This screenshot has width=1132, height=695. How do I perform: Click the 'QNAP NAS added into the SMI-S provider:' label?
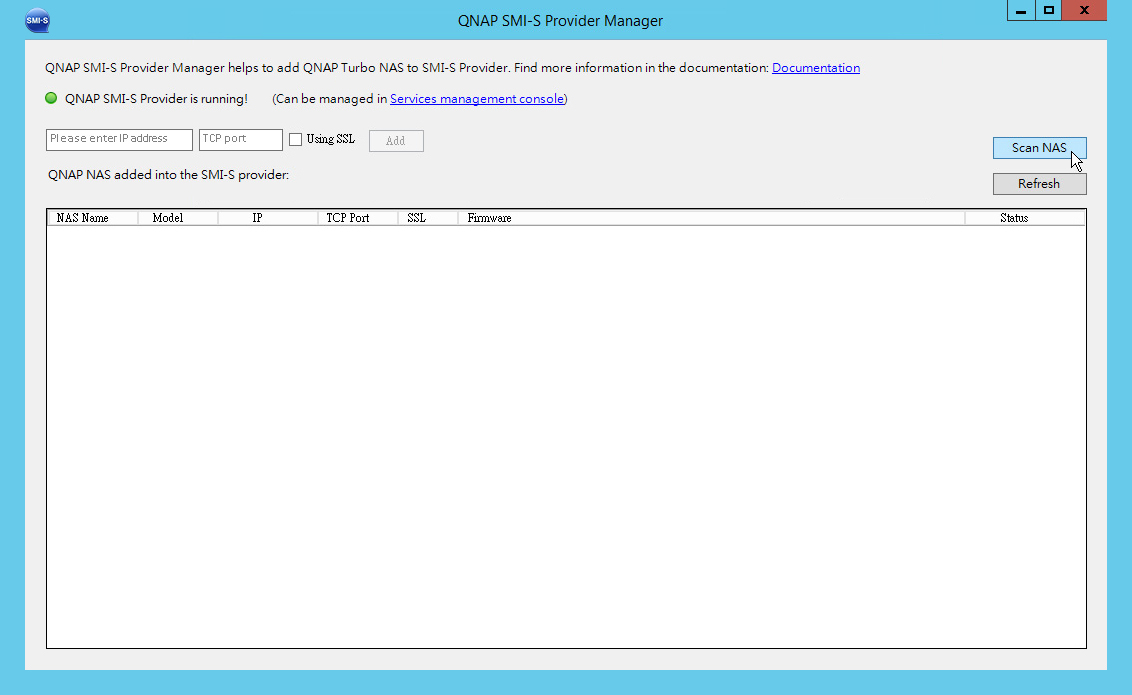(168, 175)
